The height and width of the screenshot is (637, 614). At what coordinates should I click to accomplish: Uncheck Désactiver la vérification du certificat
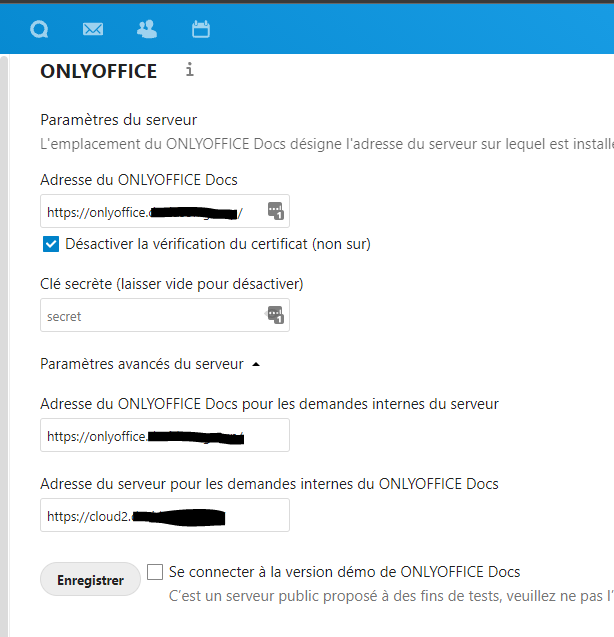(x=51, y=244)
